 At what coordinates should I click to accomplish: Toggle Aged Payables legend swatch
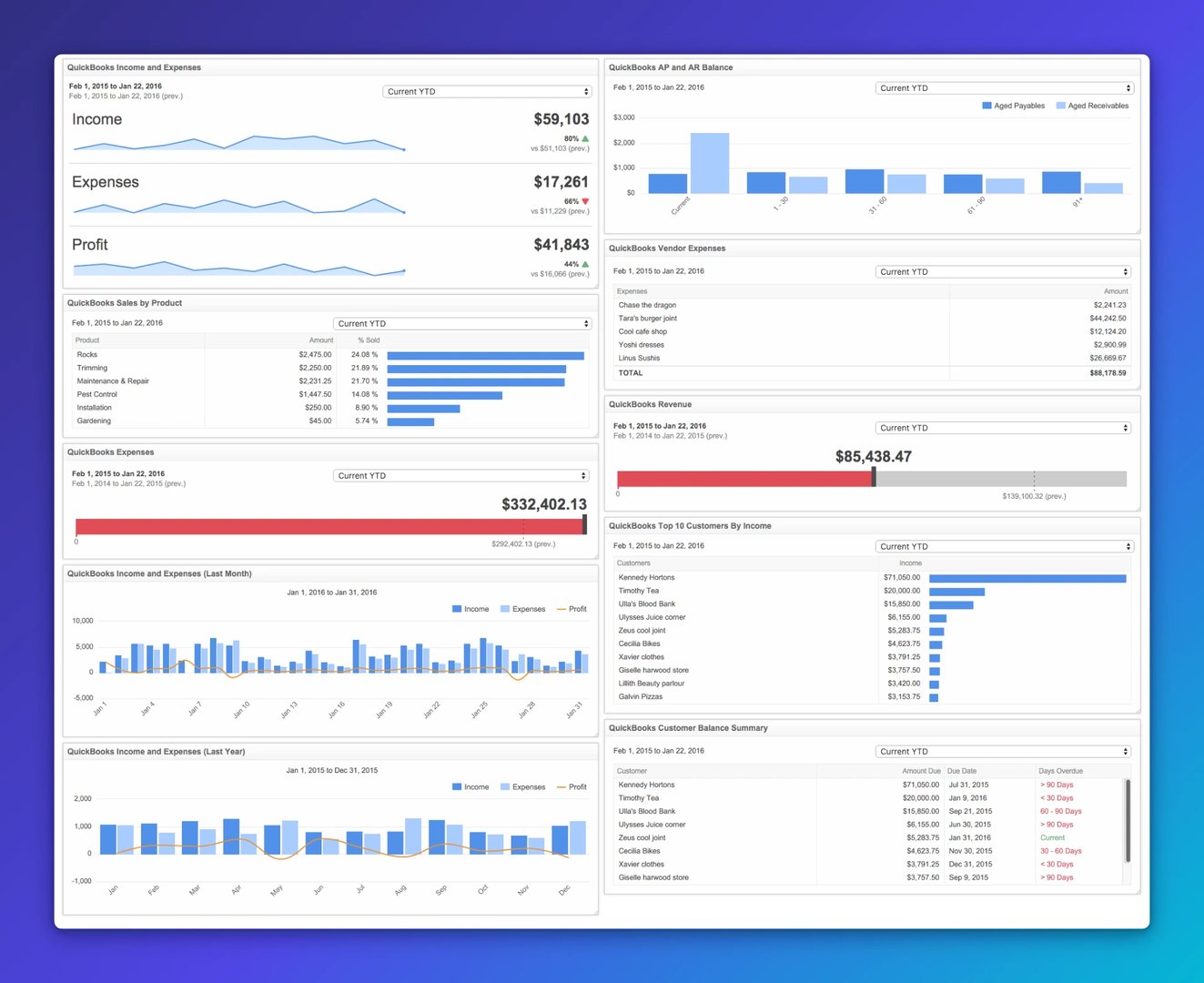[986, 106]
